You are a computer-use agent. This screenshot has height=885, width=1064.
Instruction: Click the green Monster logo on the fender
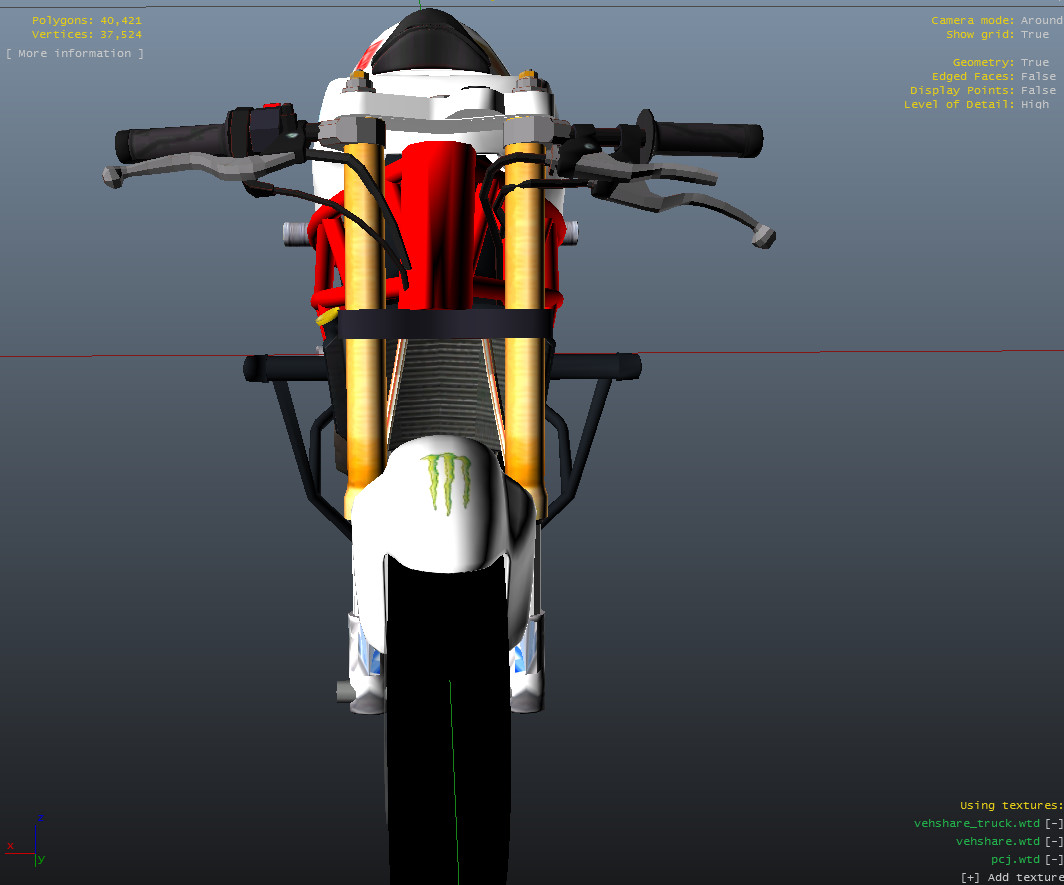[446, 483]
